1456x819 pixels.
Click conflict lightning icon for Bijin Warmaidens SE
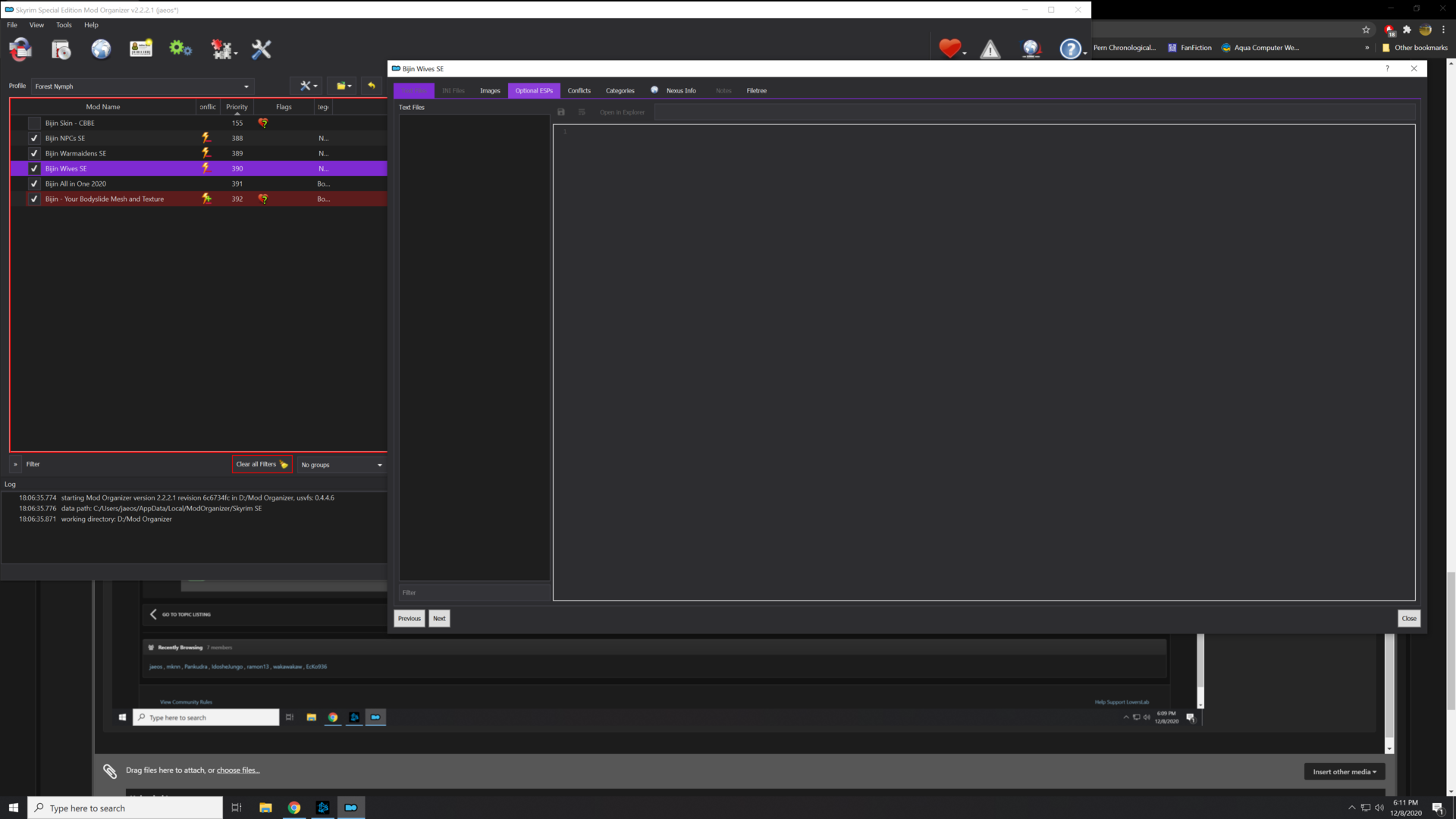coord(206,153)
